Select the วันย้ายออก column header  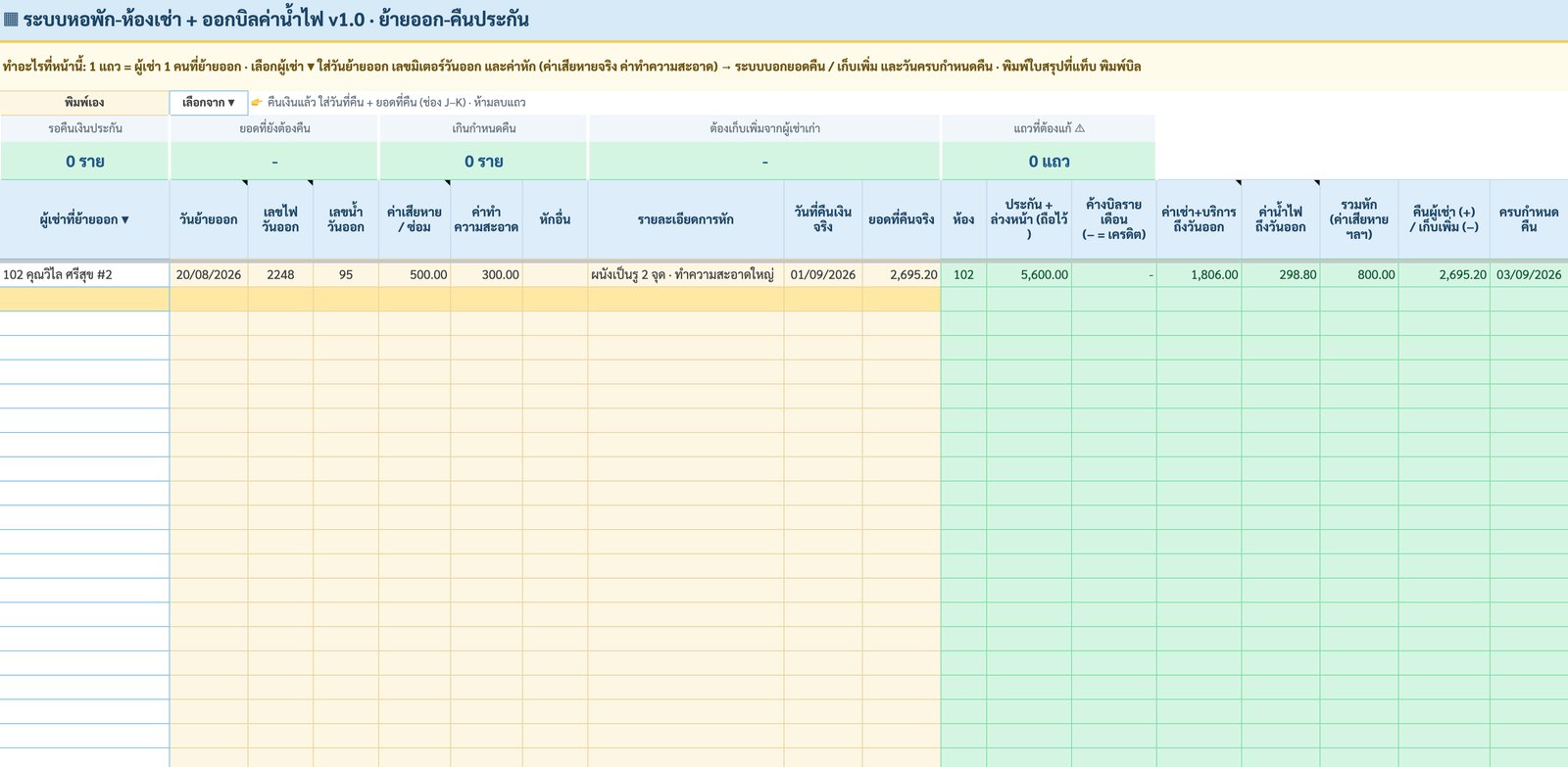209,220
